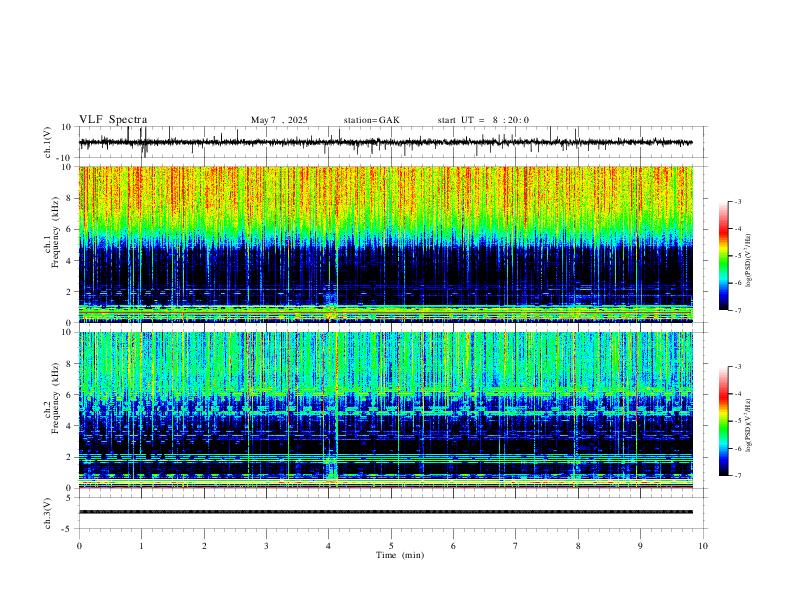Image resolution: width=792 pixels, height=612 pixels.
Task: Click the 'ch.1(V)' waveform axis label
Action: tap(48, 142)
